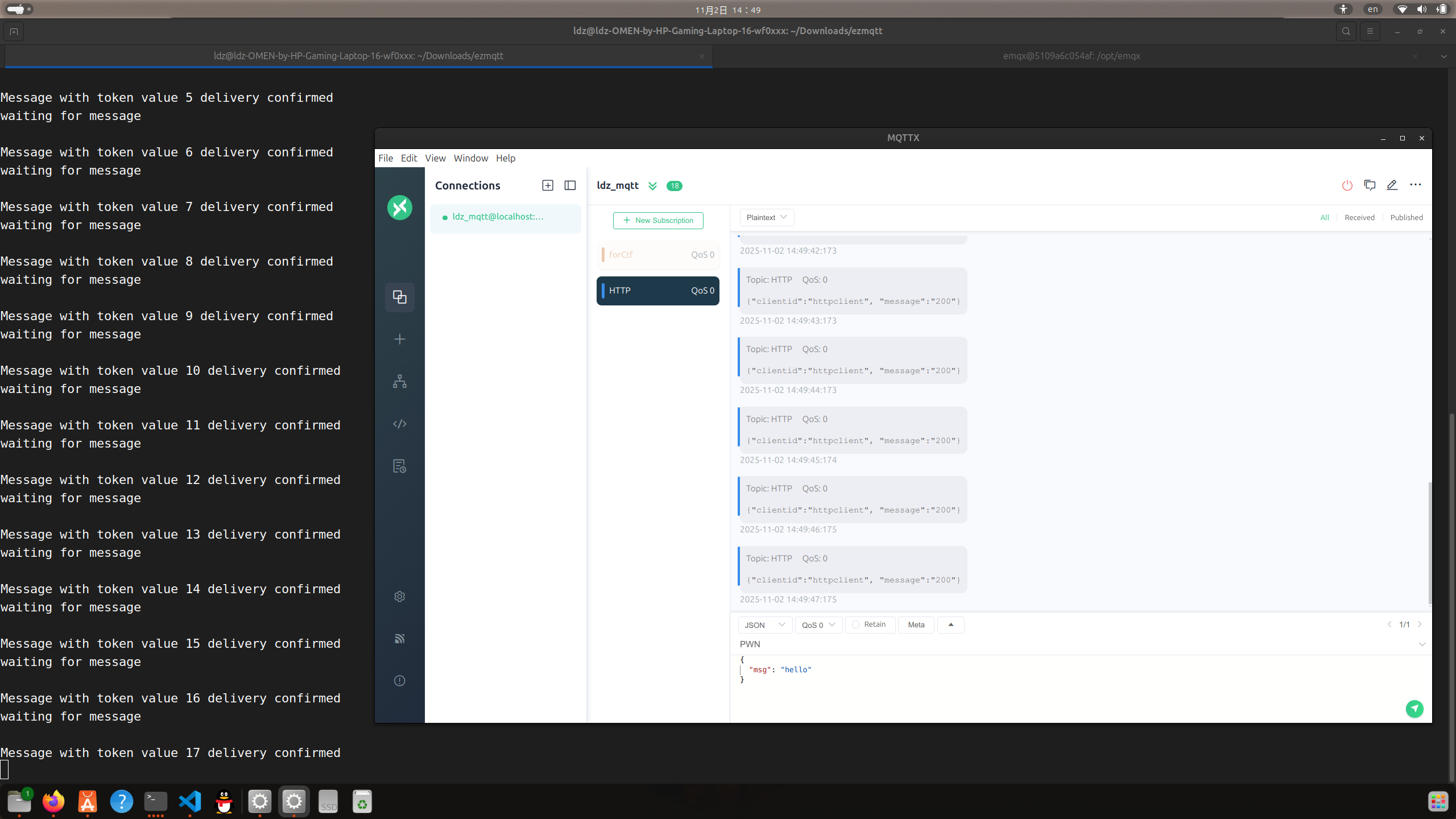The width and height of the screenshot is (1456, 819).
Task: Click the disconnect power icon
Action: tap(1347, 185)
